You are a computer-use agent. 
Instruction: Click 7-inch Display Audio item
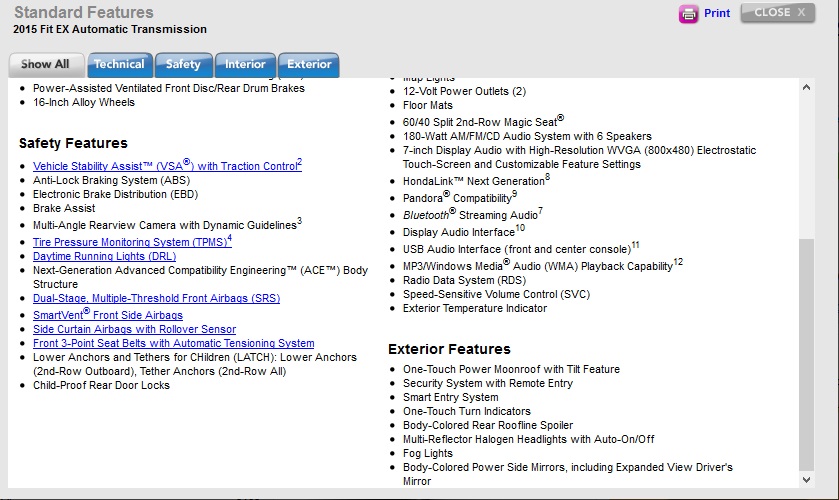click(x=579, y=157)
